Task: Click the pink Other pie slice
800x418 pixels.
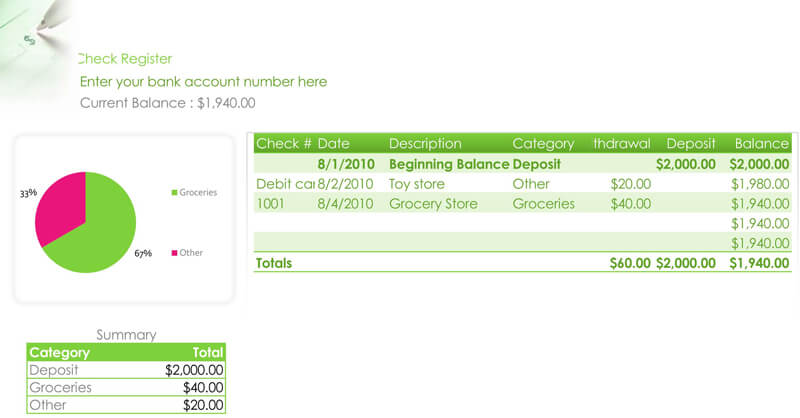Action: click(59, 204)
